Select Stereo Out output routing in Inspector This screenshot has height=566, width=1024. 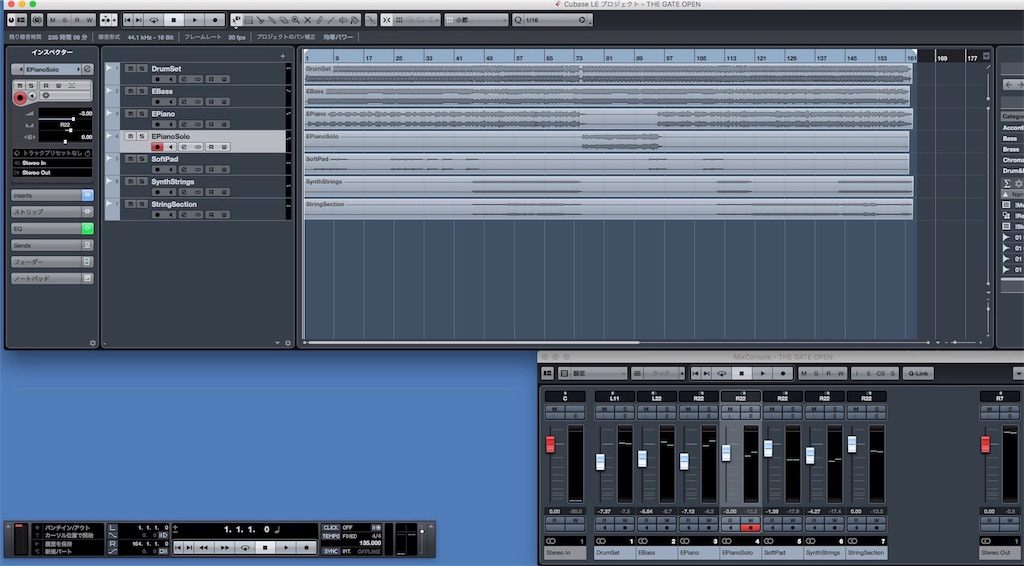[52, 172]
